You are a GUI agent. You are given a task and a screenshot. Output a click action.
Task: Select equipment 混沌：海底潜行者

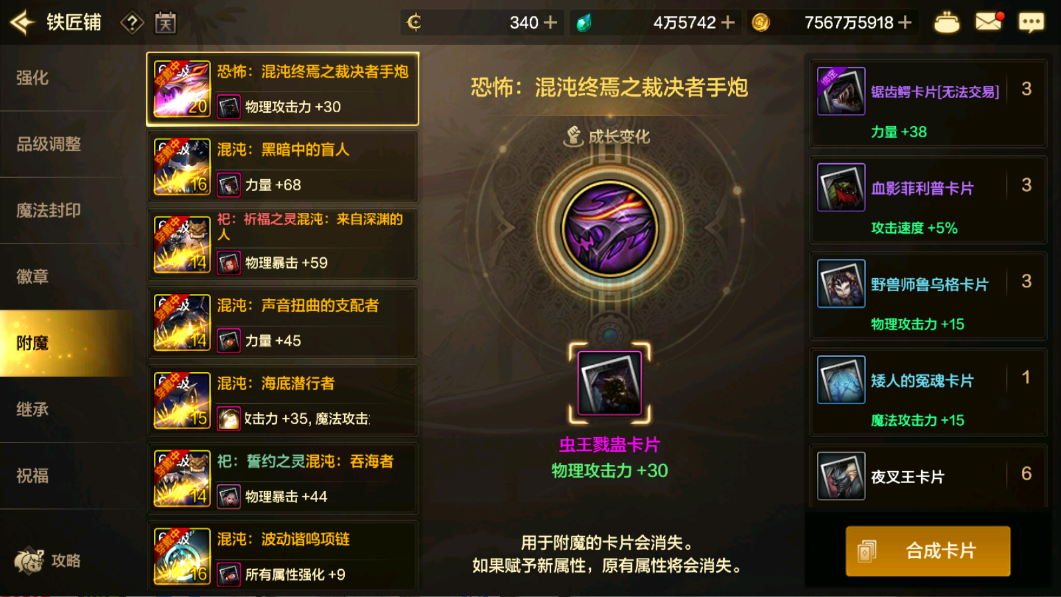click(283, 401)
